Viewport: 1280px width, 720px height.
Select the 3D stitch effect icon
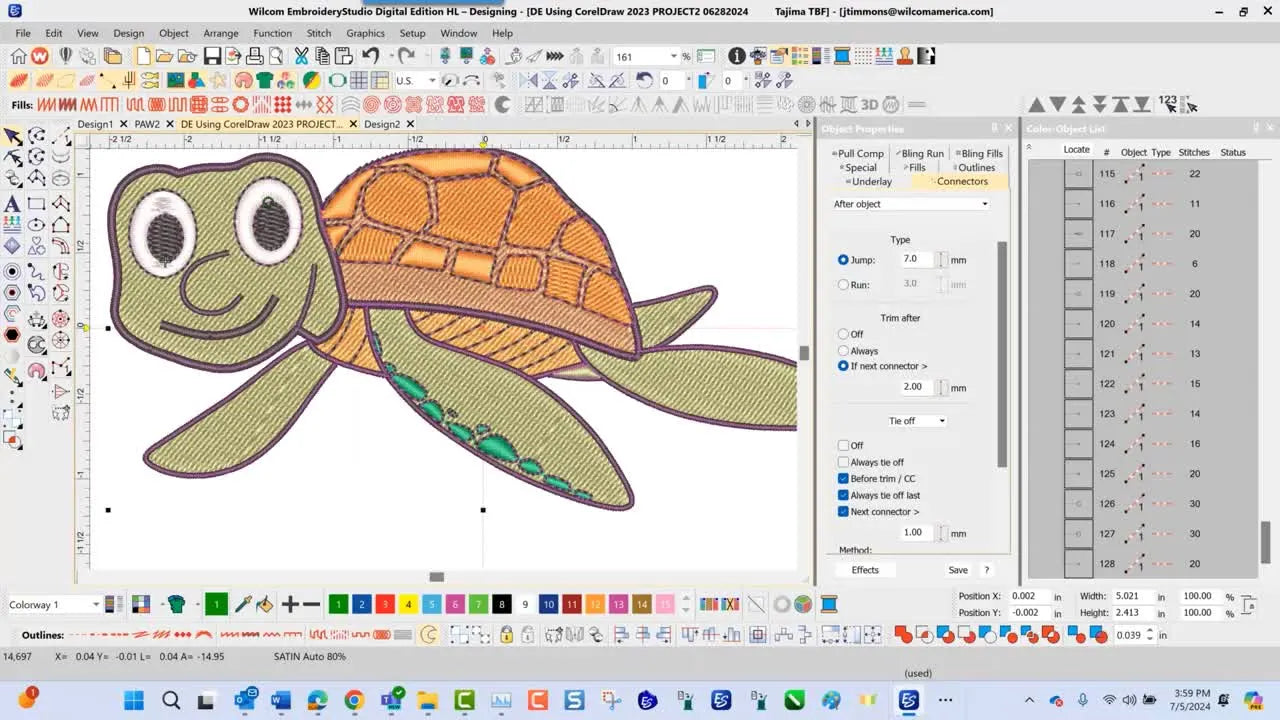869,104
